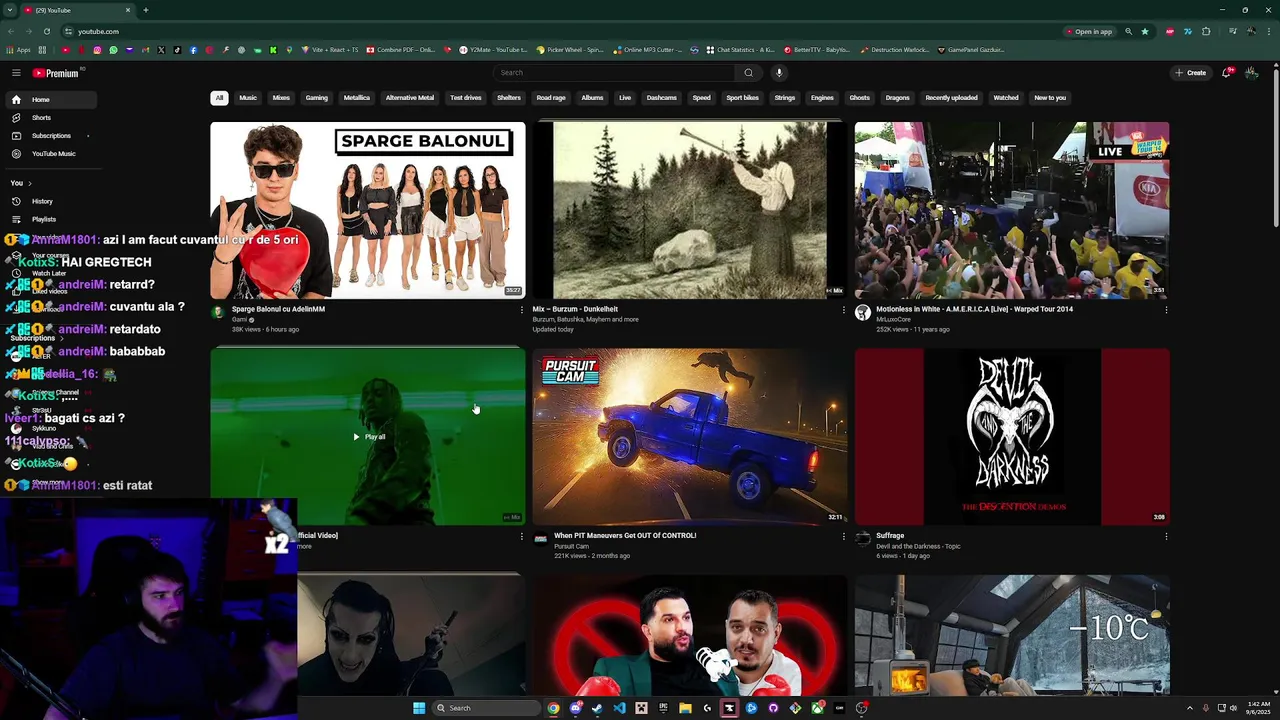Select the Mixes filter chip

(x=281, y=98)
